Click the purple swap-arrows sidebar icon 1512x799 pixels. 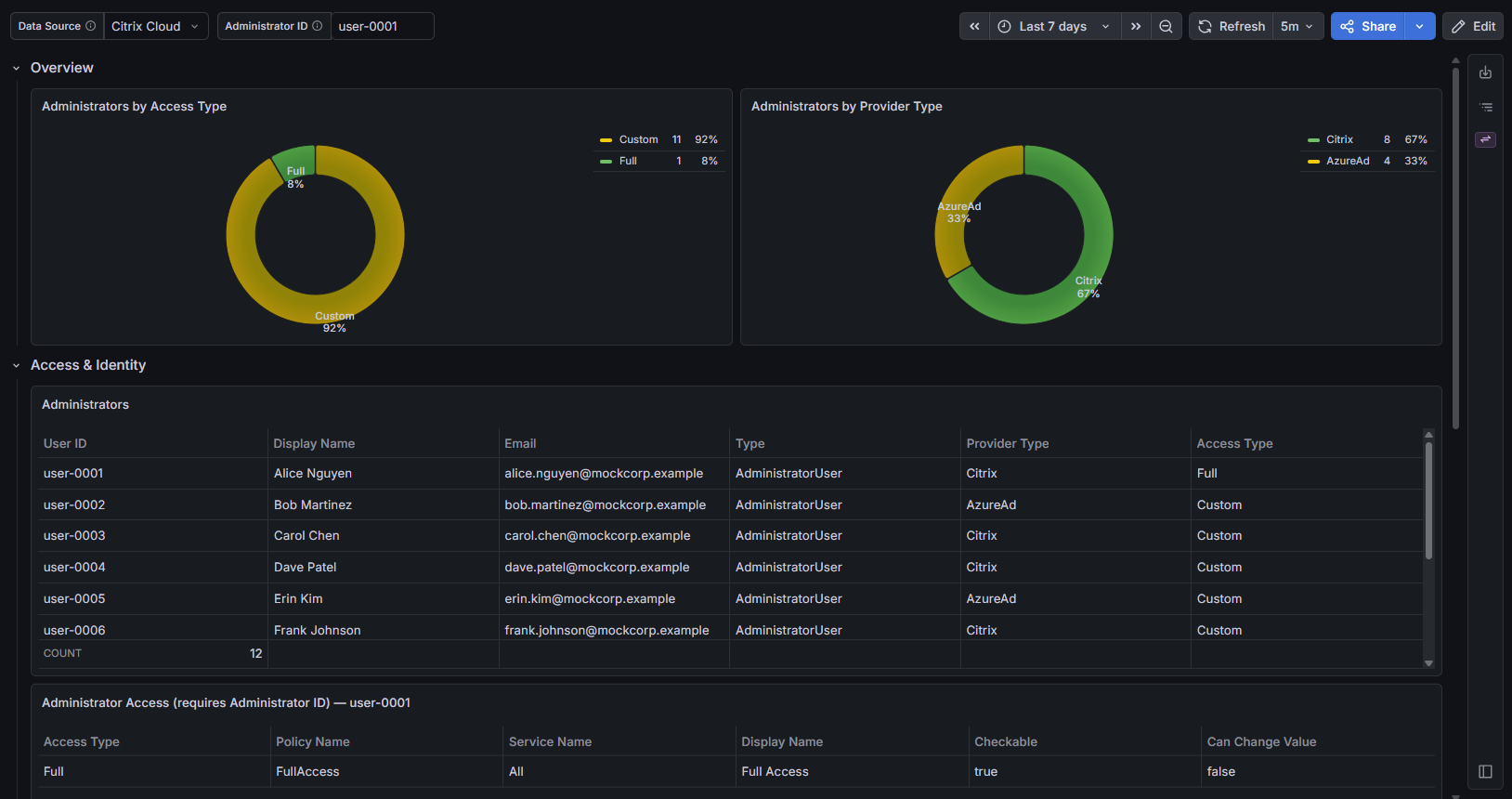pyautogui.click(x=1485, y=139)
